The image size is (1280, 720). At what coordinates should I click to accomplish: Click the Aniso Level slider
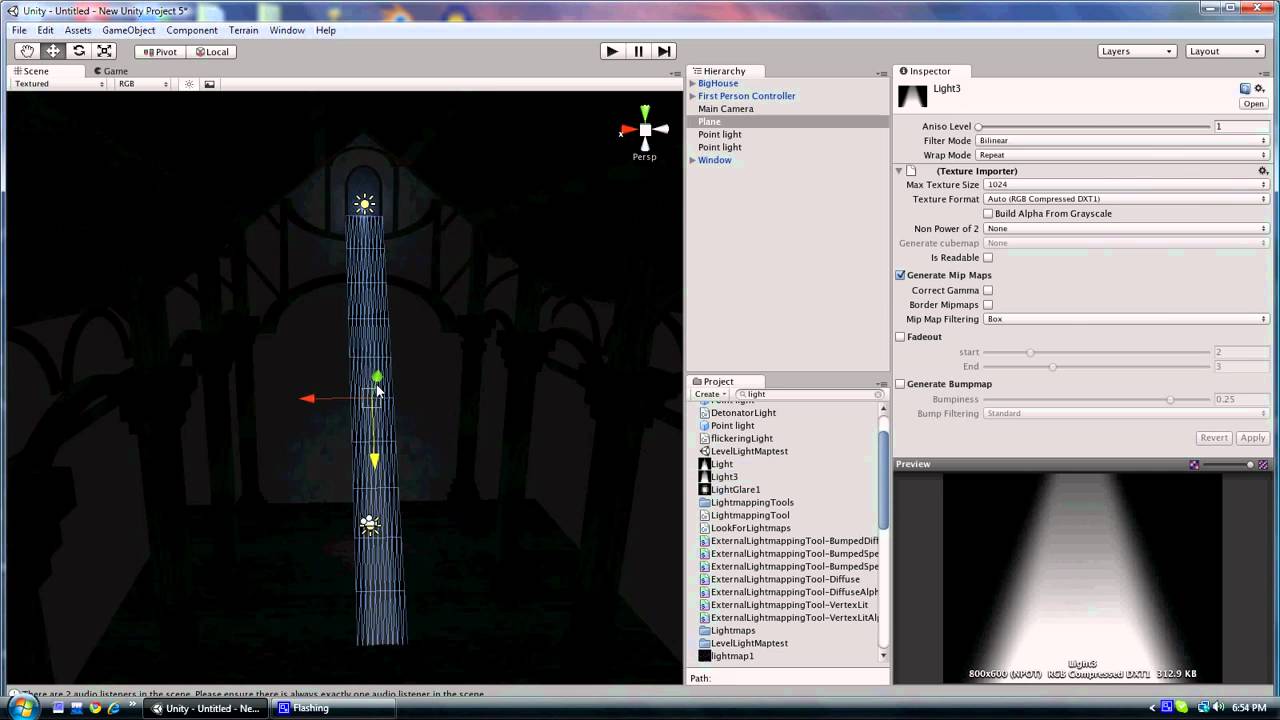(1094, 127)
